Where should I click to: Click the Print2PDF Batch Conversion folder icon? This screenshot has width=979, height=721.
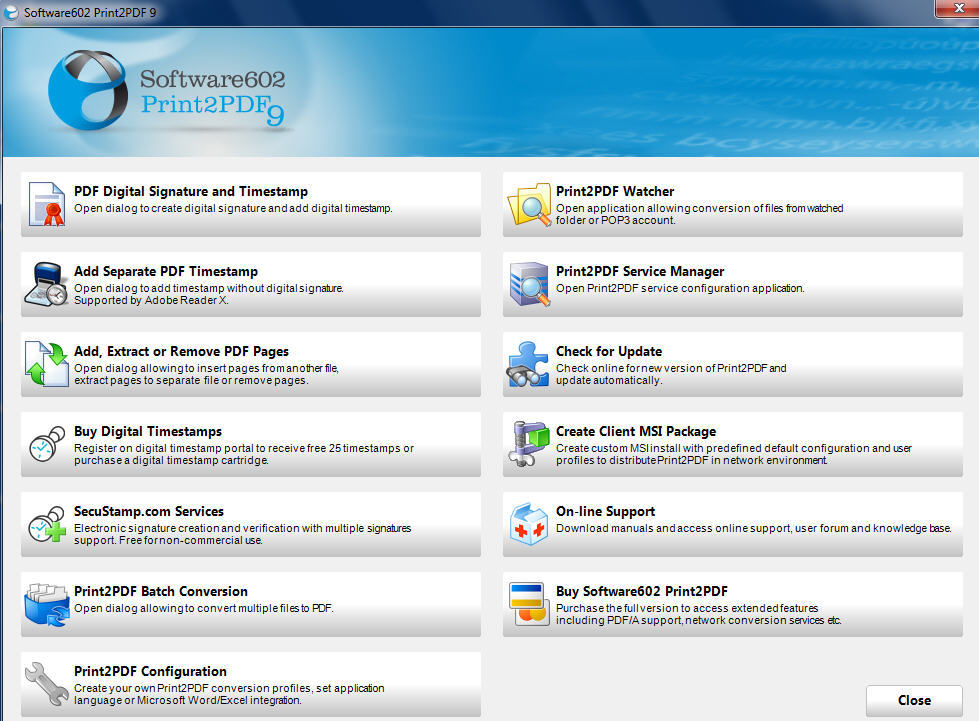pyautogui.click(x=46, y=604)
